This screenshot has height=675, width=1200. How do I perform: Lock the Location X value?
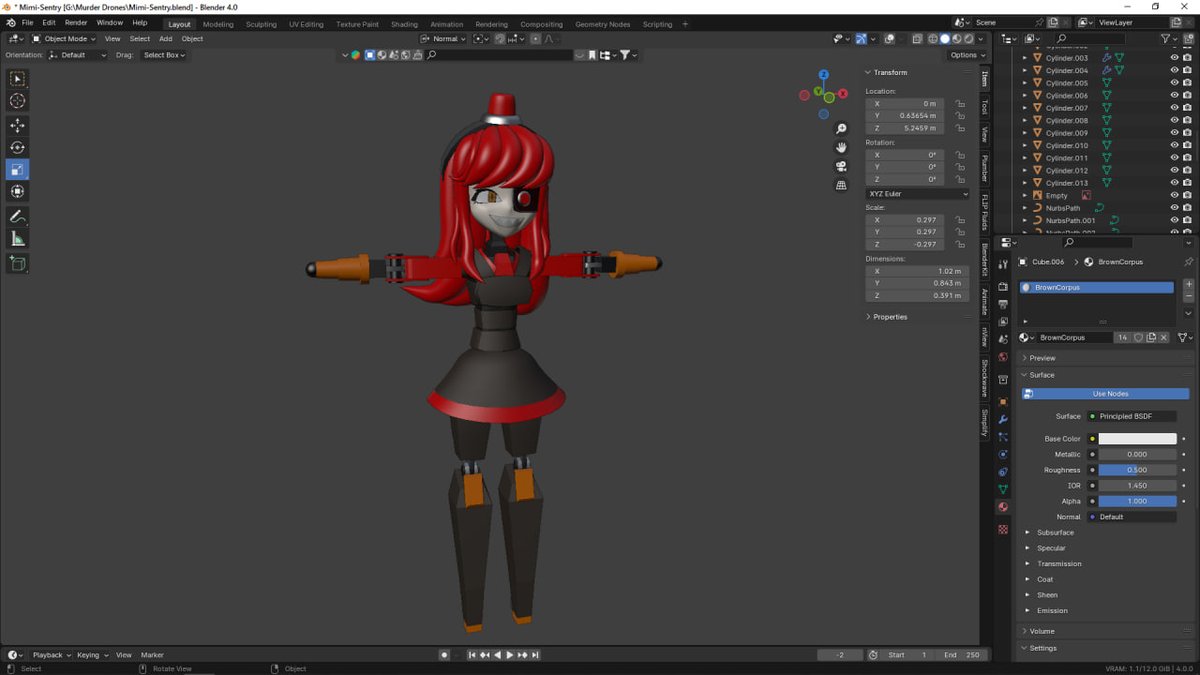pos(960,104)
